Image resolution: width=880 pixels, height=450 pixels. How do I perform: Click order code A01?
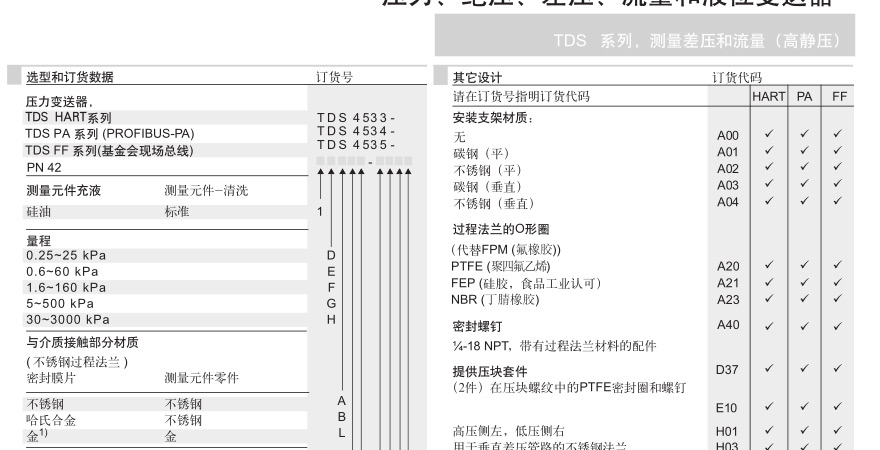727,152
